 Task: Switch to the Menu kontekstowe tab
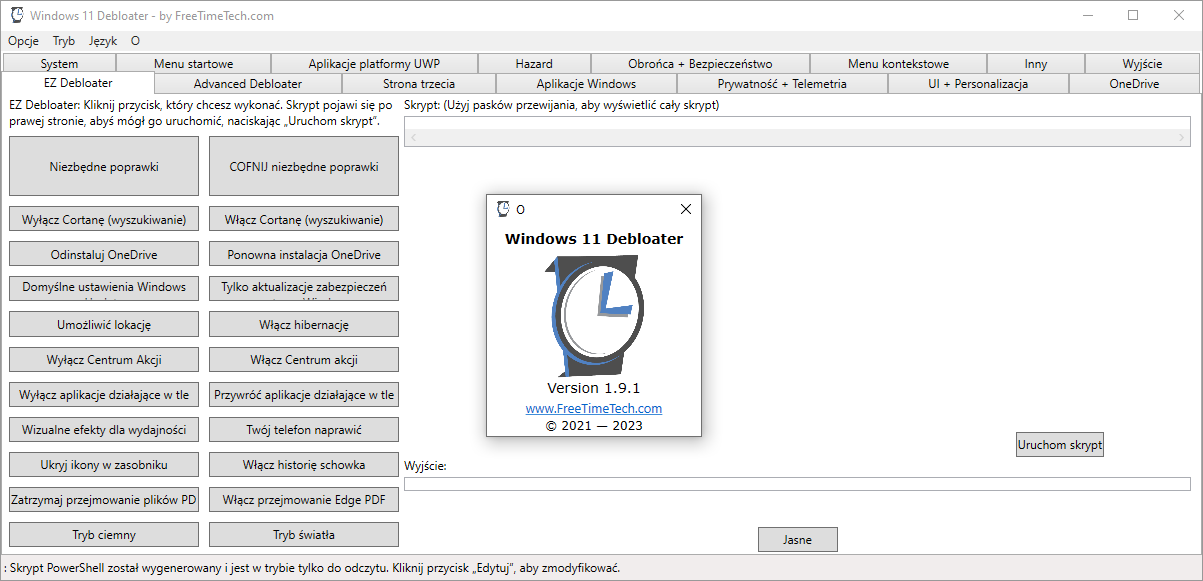898,64
